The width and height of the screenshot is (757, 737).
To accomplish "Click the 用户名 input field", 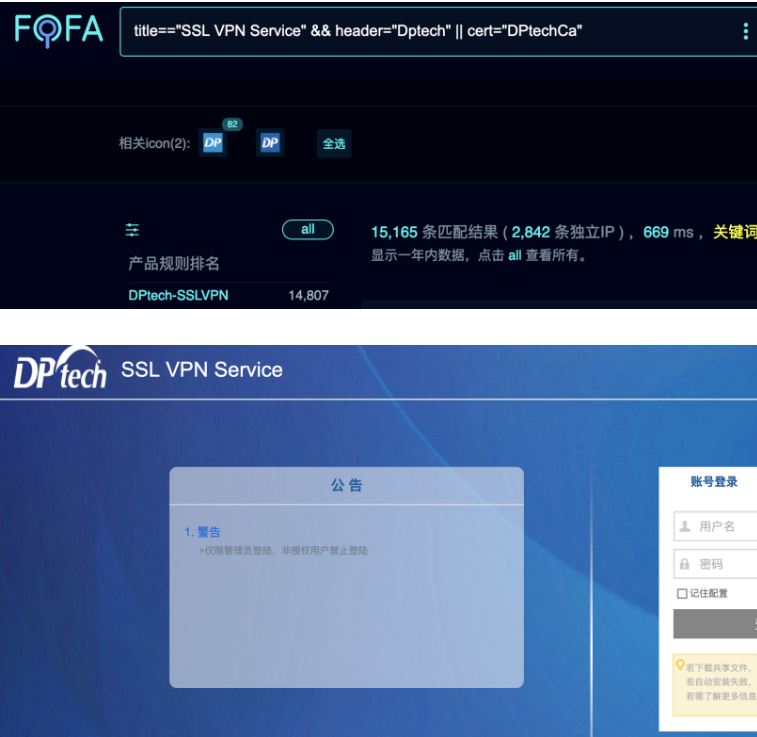I will [x=725, y=526].
